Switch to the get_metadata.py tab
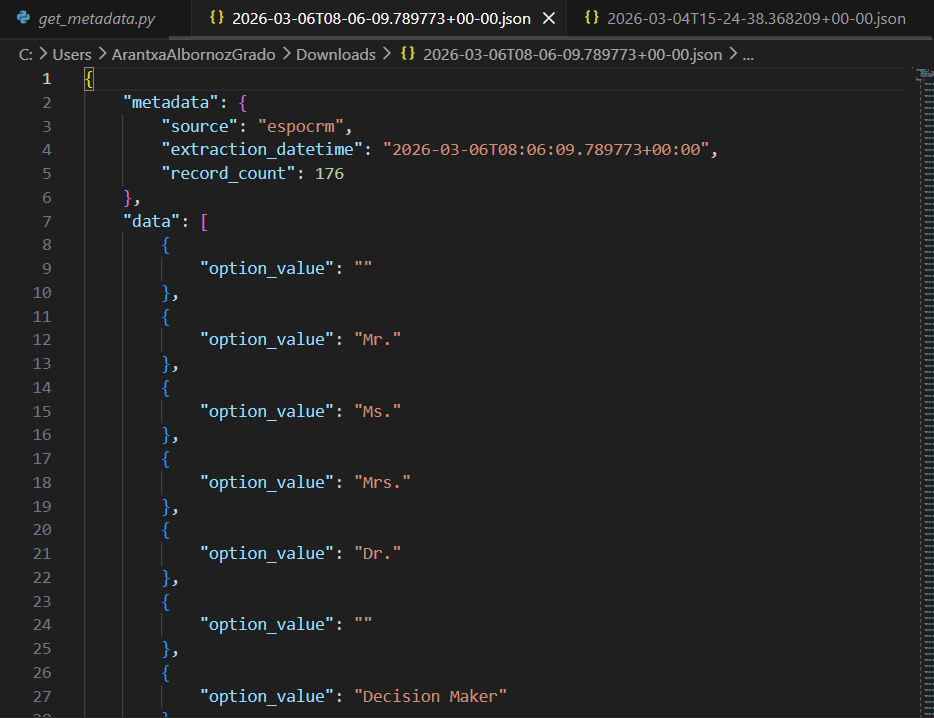The width and height of the screenshot is (934, 718). 96,19
